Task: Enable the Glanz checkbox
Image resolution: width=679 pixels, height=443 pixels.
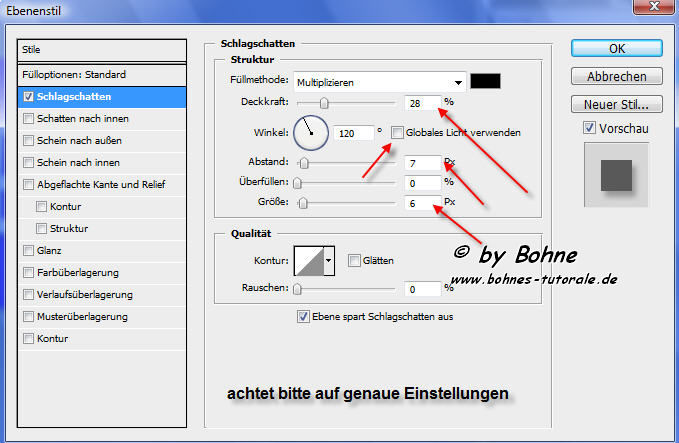Action: (29, 250)
